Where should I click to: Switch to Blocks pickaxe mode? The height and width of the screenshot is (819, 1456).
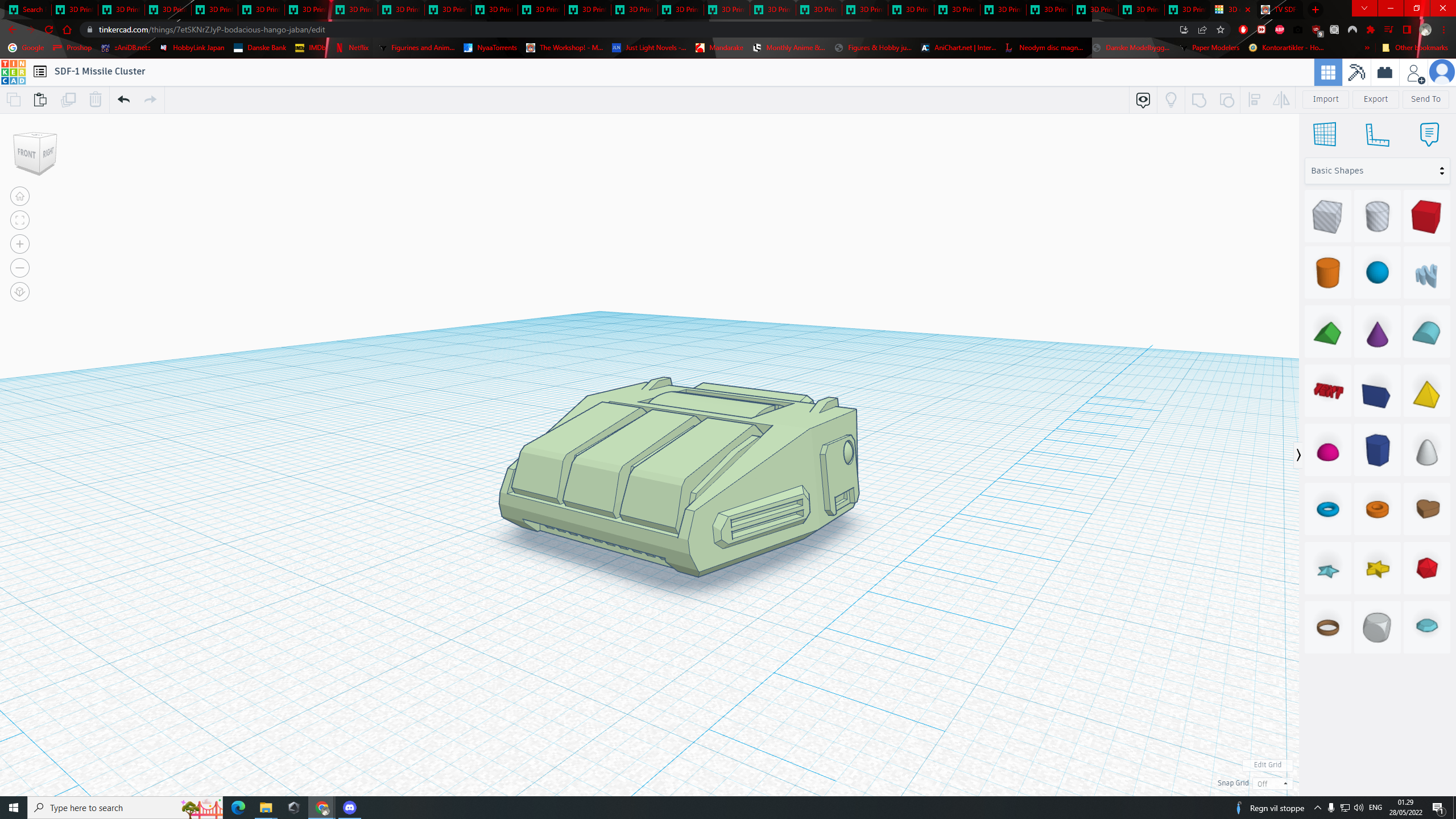pos(1356,72)
